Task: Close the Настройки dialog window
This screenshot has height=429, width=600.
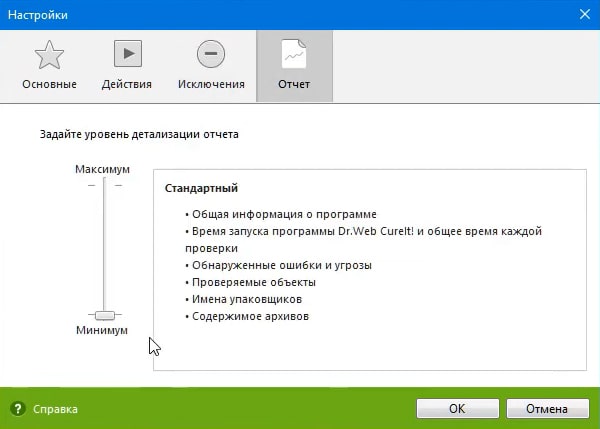Action: pyautogui.click(x=583, y=14)
